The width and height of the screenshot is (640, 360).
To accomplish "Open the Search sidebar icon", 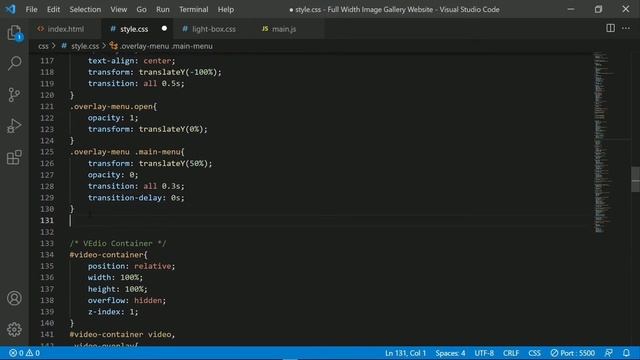I will coord(14,63).
